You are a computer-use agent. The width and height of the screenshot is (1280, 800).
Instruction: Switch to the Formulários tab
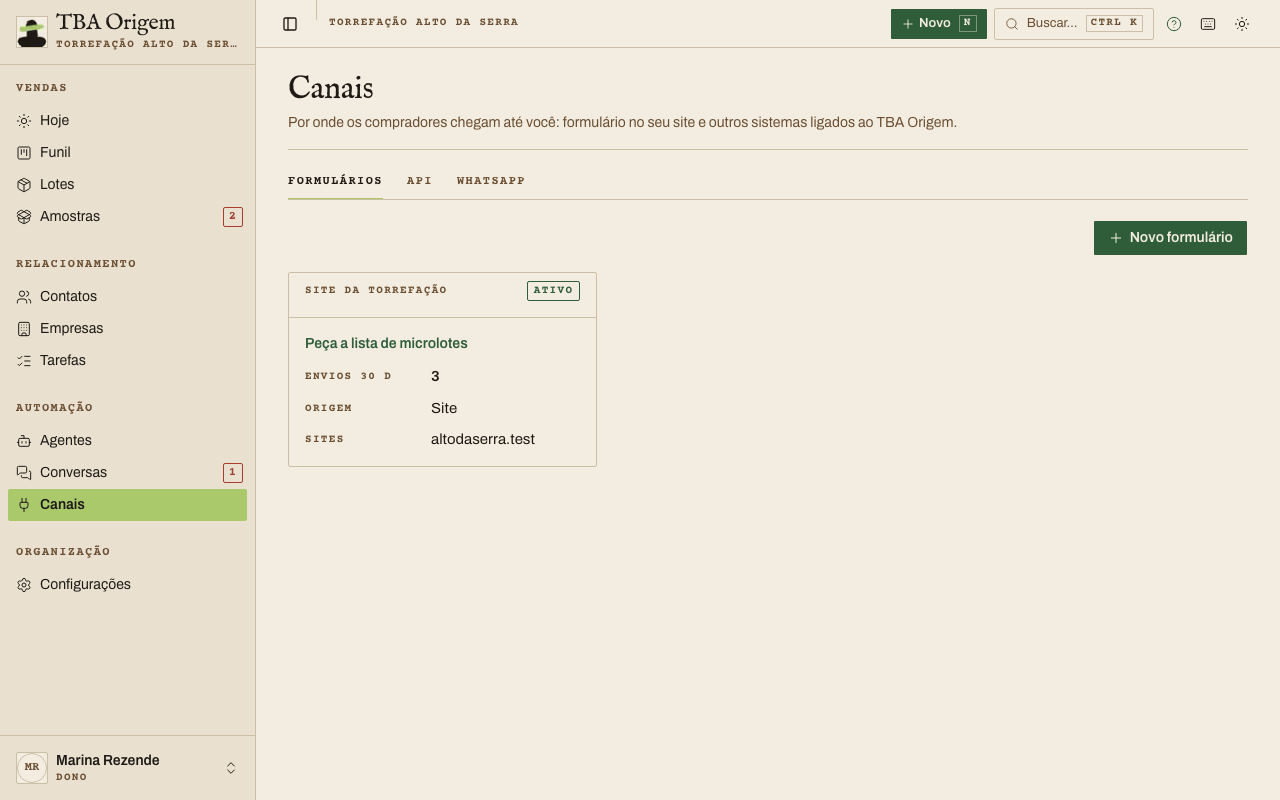click(335, 181)
